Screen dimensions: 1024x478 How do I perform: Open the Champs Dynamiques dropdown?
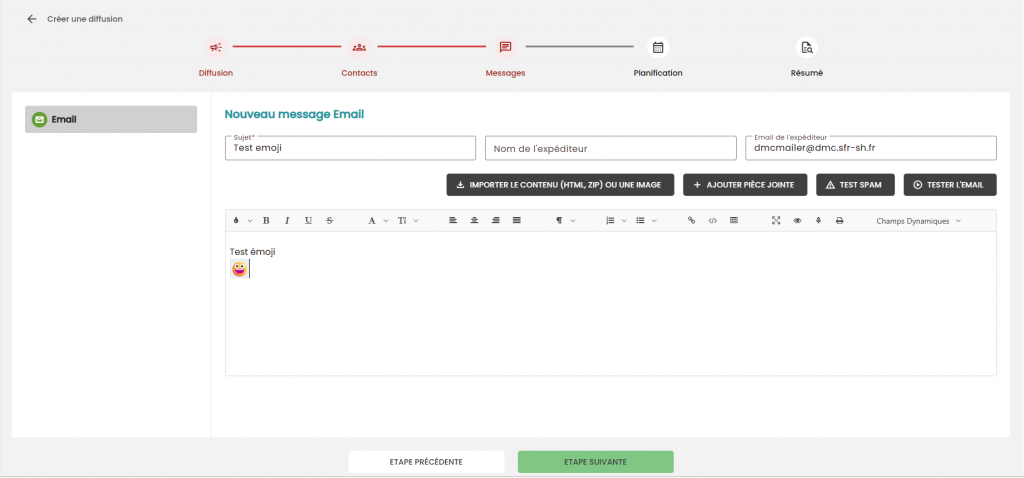918,221
